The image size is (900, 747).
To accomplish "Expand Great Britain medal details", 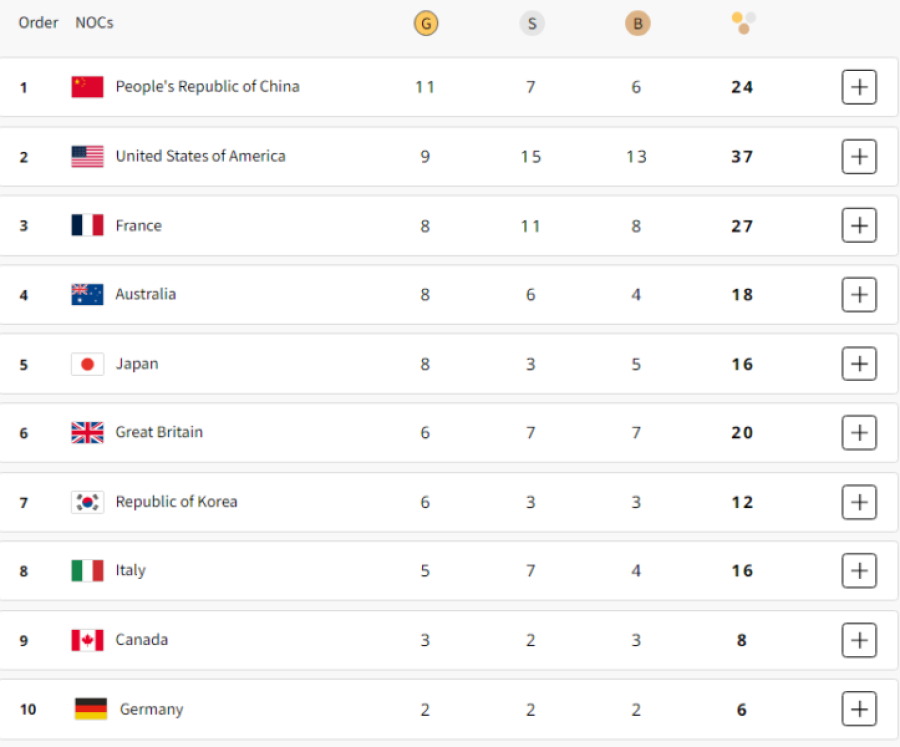I will click(x=859, y=432).
